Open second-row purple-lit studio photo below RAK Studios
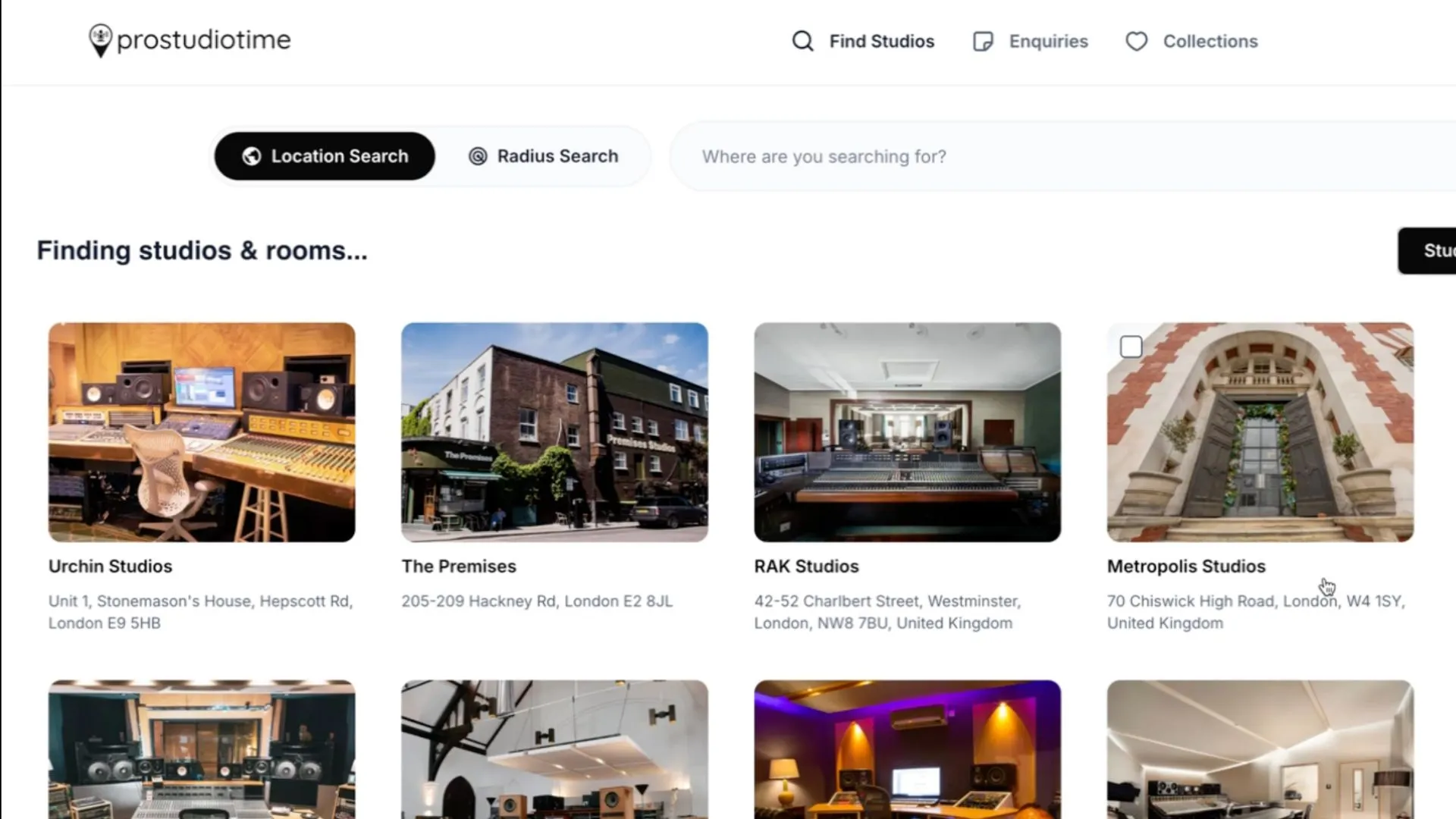This screenshot has width=1456, height=819. [x=907, y=749]
